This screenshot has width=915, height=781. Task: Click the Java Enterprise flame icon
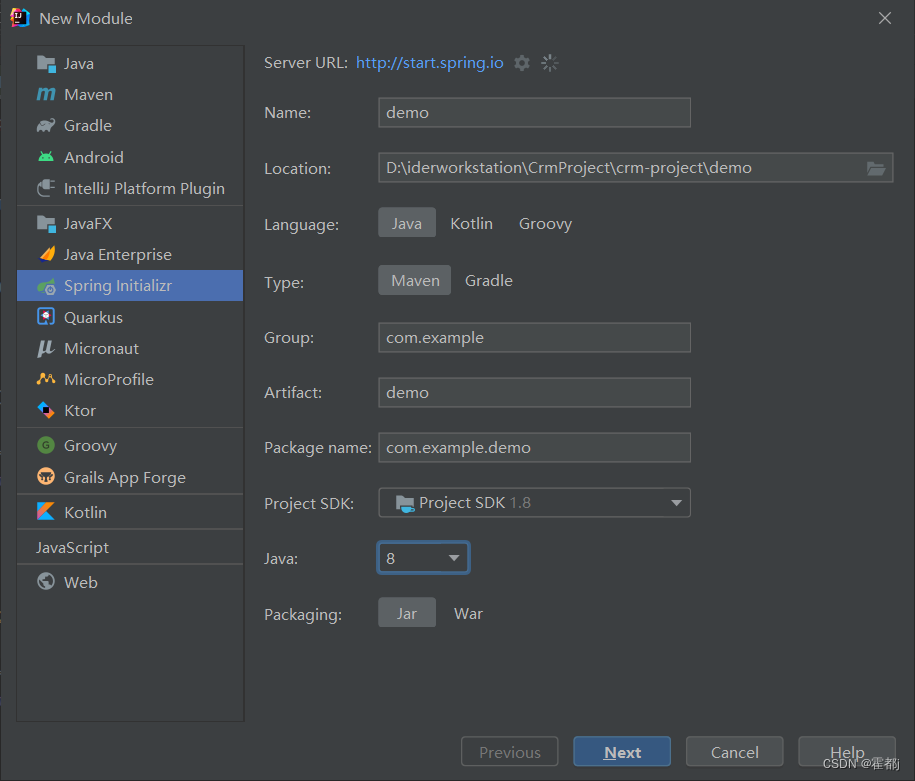pyautogui.click(x=47, y=254)
